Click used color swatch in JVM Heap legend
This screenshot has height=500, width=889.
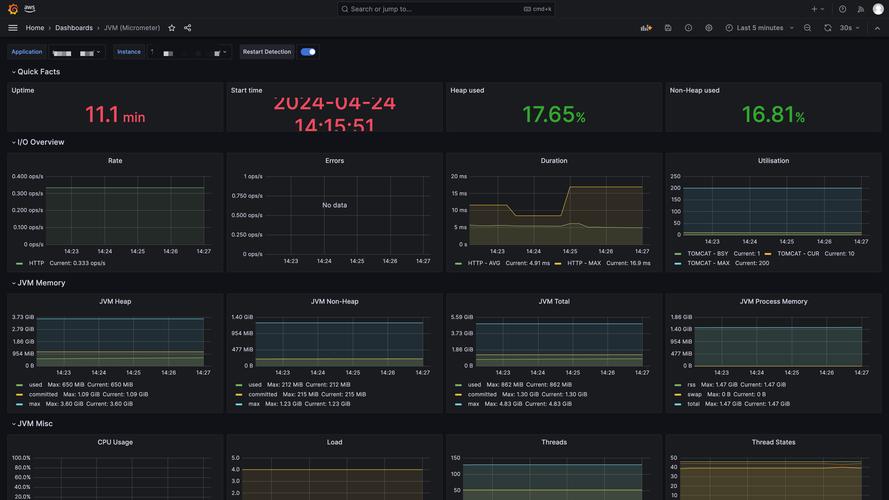pos(19,385)
